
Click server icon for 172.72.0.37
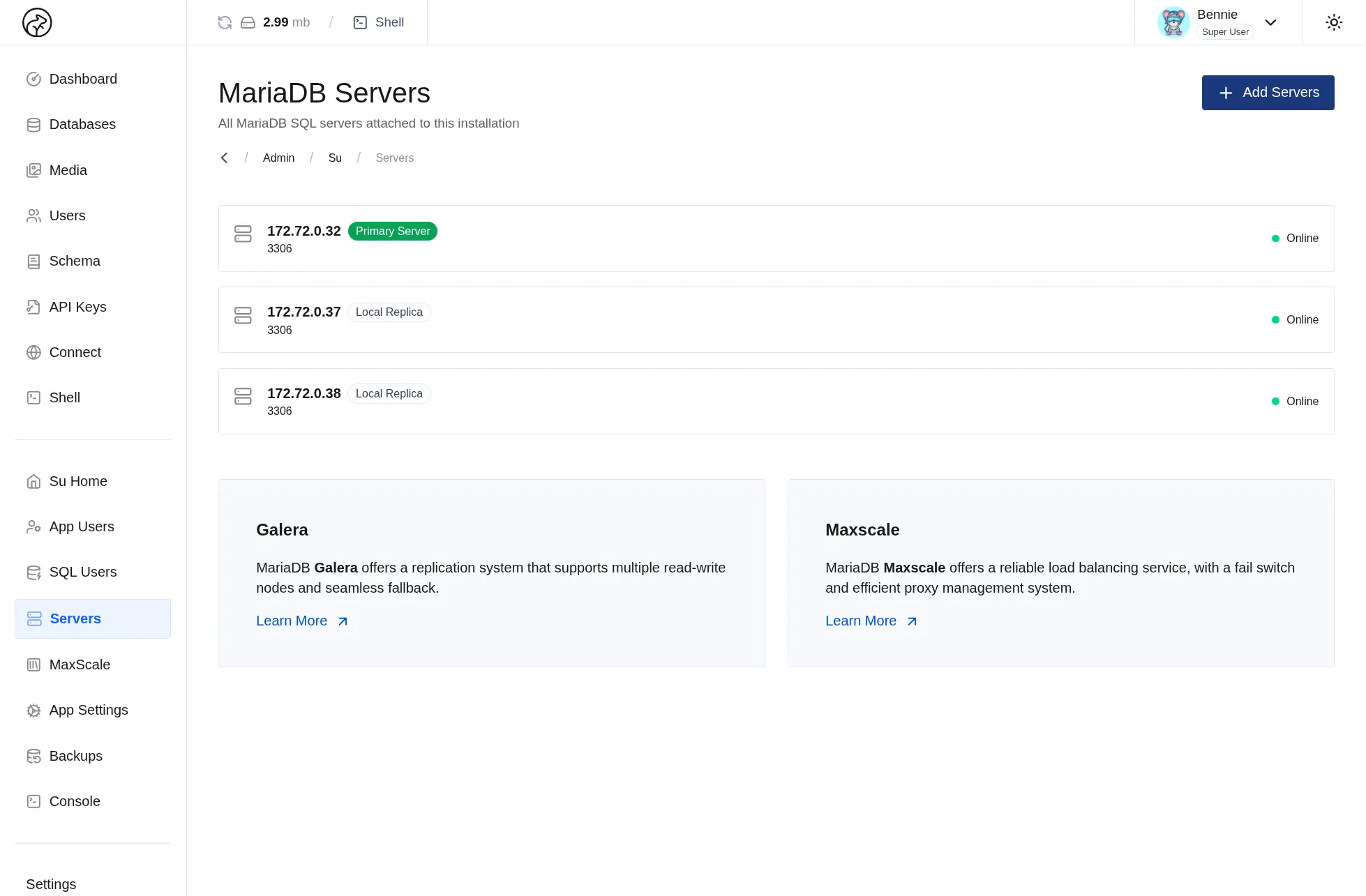[x=243, y=315]
